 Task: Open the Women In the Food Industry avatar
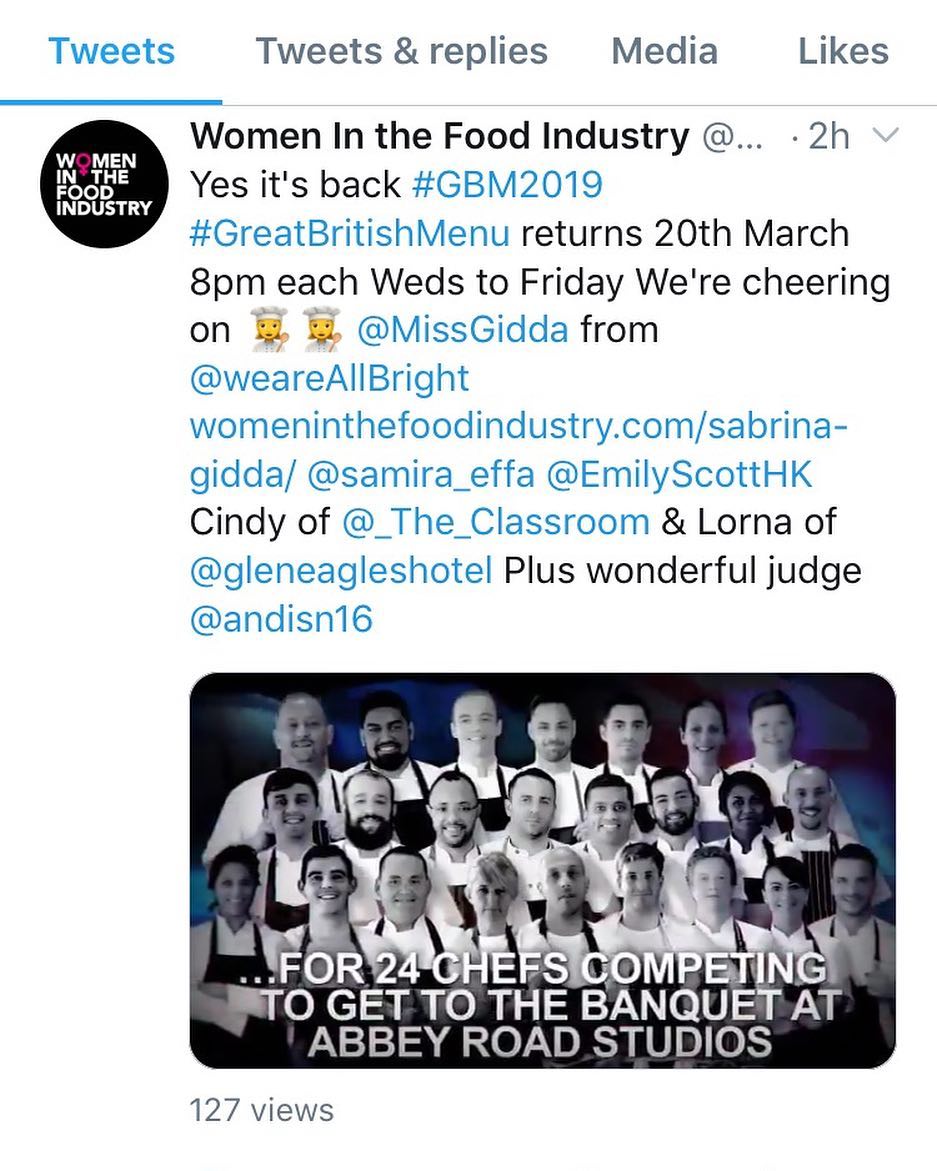(x=102, y=183)
